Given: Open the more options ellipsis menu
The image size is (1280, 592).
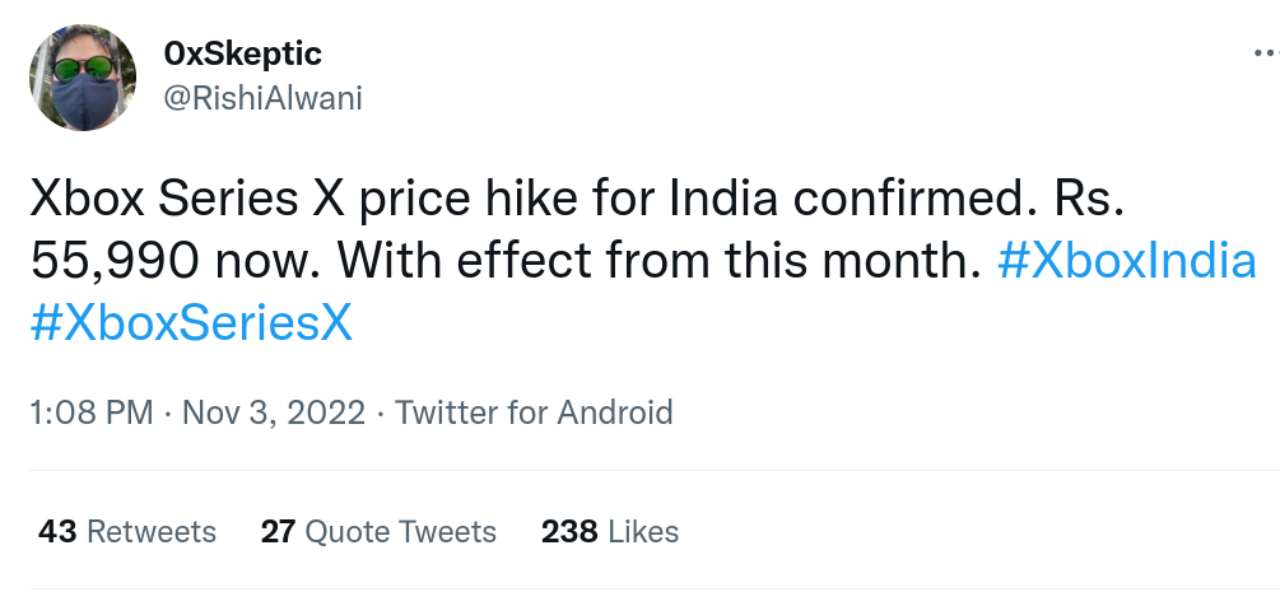Looking at the screenshot, I should click(1266, 51).
